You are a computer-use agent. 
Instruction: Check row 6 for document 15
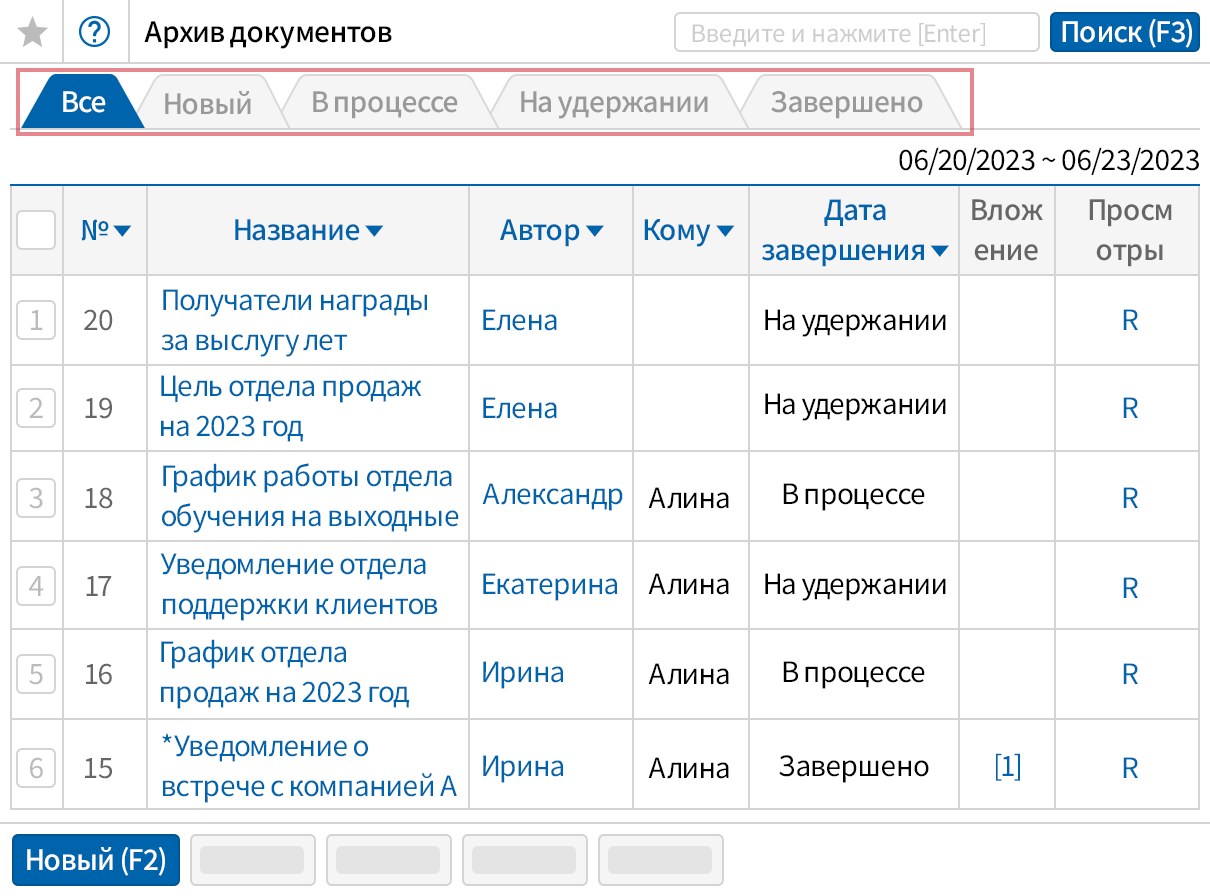pos(35,766)
